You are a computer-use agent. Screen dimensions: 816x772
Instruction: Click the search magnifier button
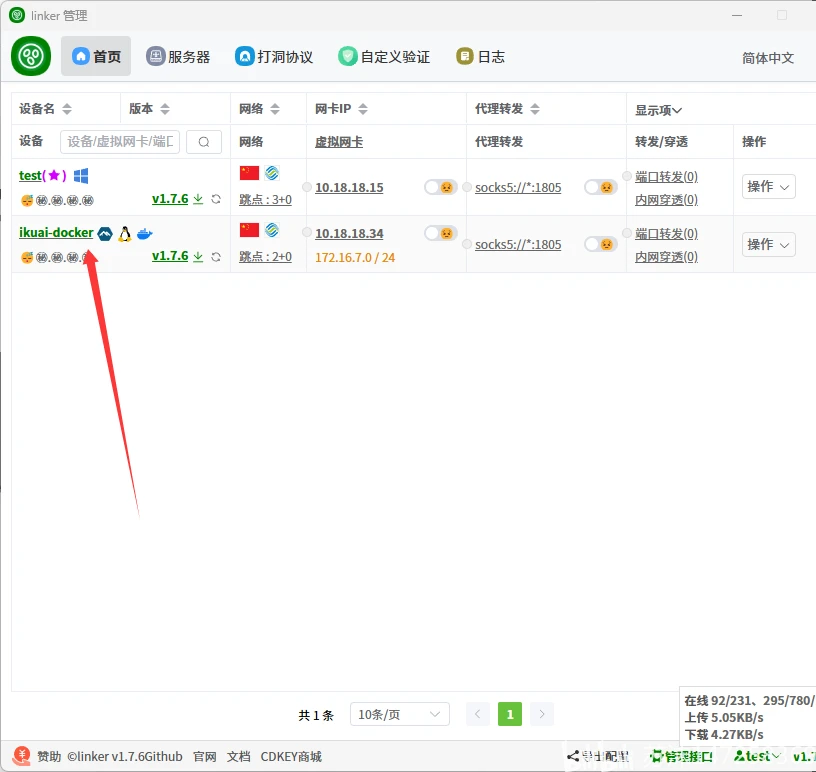point(204,142)
